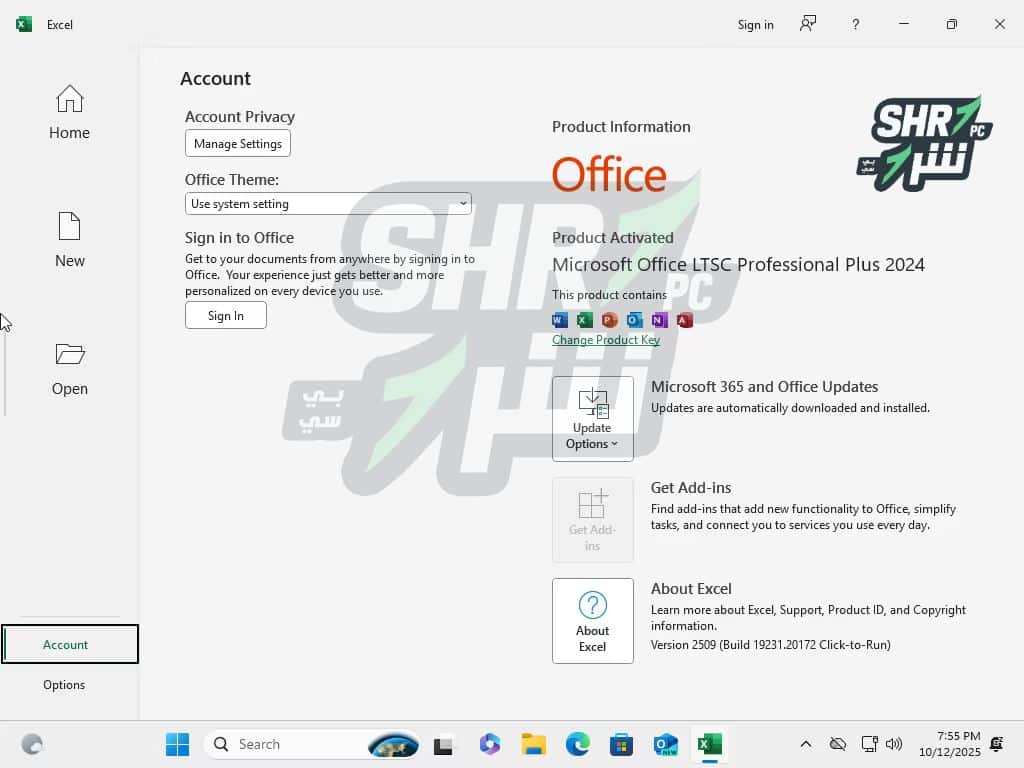Click the Manage Settings button
This screenshot has height=768, width=1024.
point(238,144)
